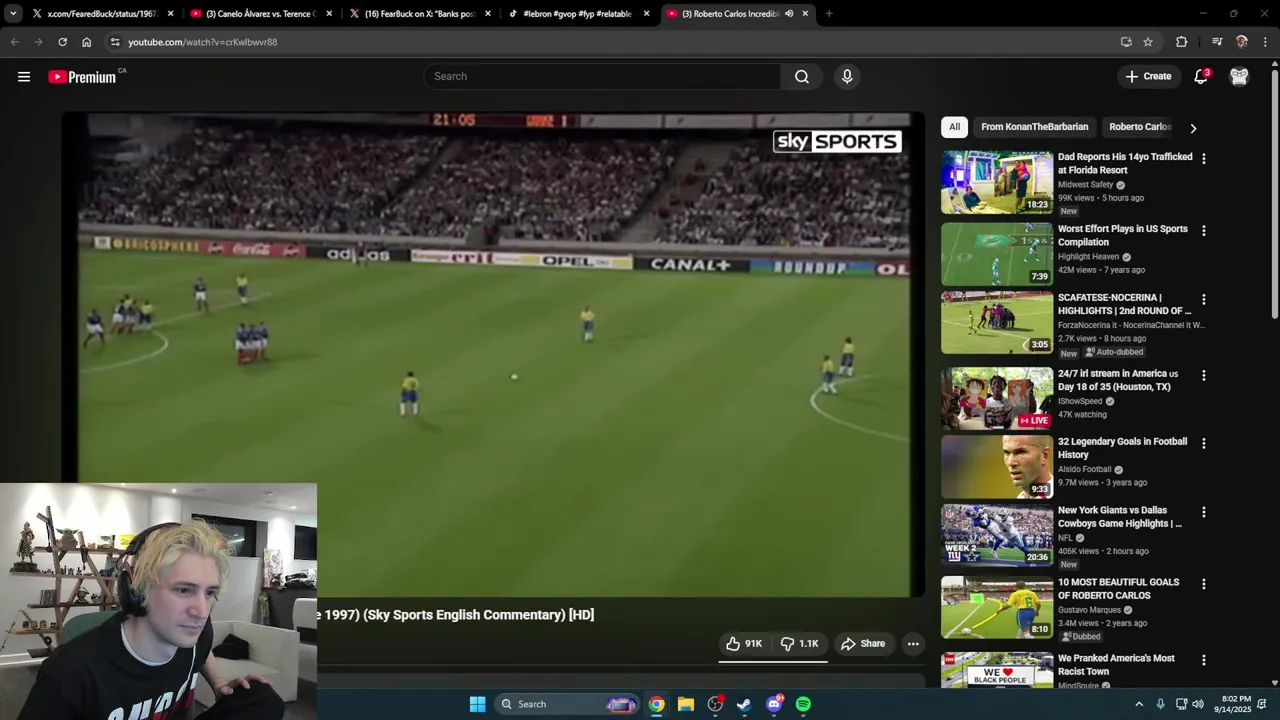This screenshot has width=1280, height=720.
Task: Open the browser extensions puzzle icon
Action: (1181, 42)
